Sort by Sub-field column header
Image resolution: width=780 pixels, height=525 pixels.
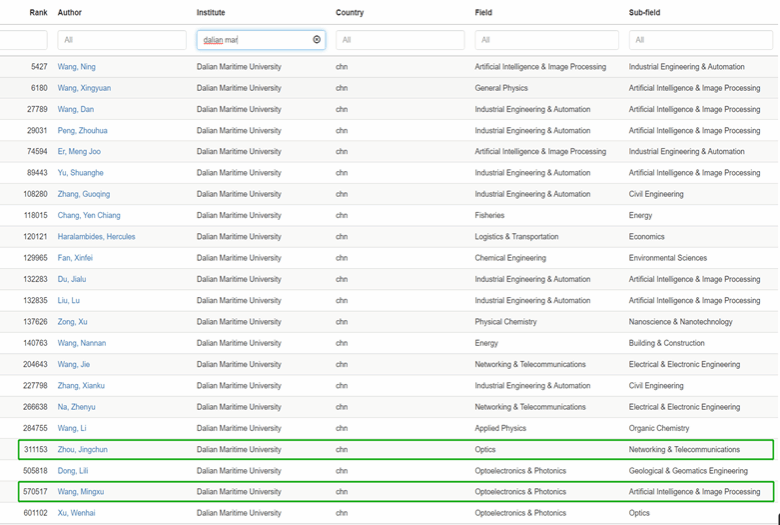point(645,13)
